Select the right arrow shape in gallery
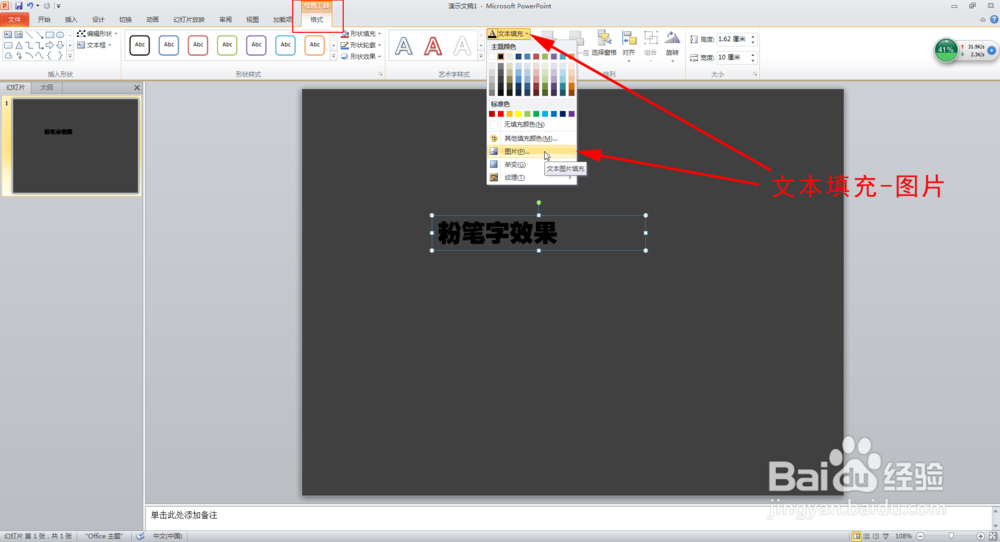This screenshot has height=542, width=1000. point(50,45)
